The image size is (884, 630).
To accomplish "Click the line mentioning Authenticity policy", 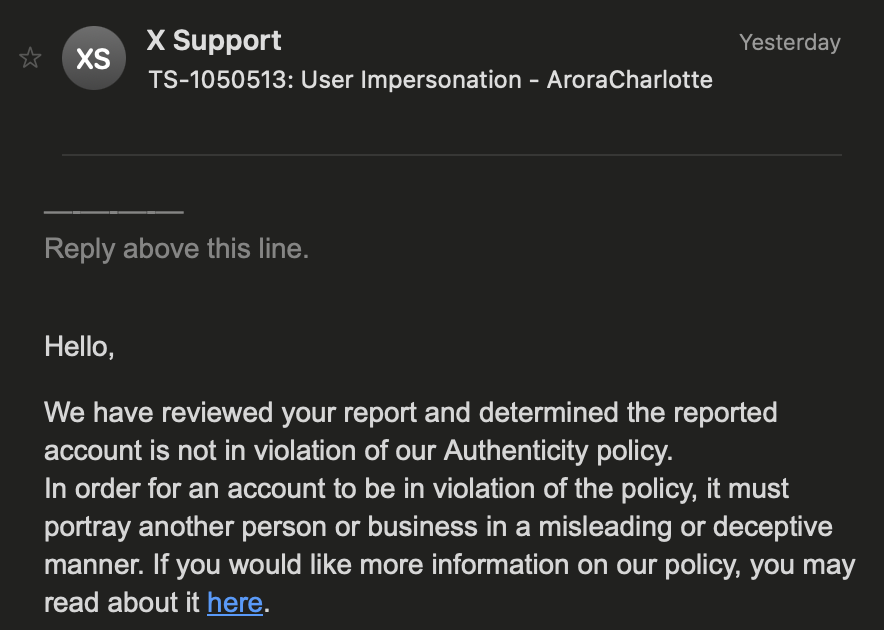I will pyautogui.click(x=359, y=451).
